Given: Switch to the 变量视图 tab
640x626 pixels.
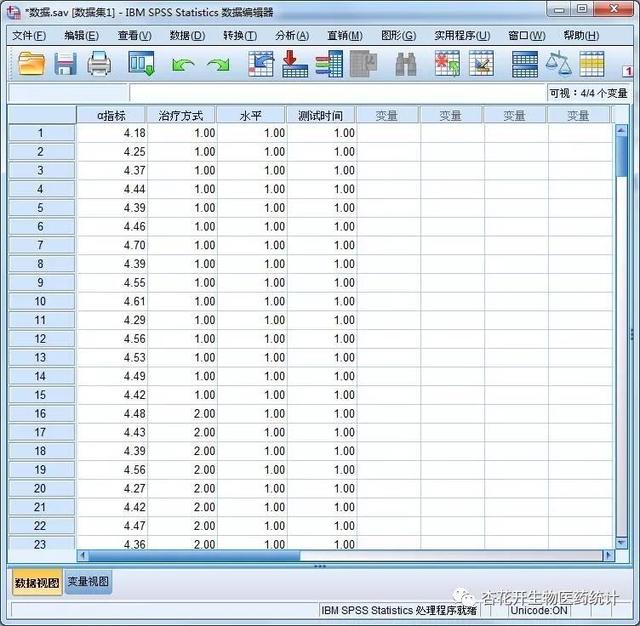Looking at the screenshot, I should pyautogui.click(x=88, y=581).
